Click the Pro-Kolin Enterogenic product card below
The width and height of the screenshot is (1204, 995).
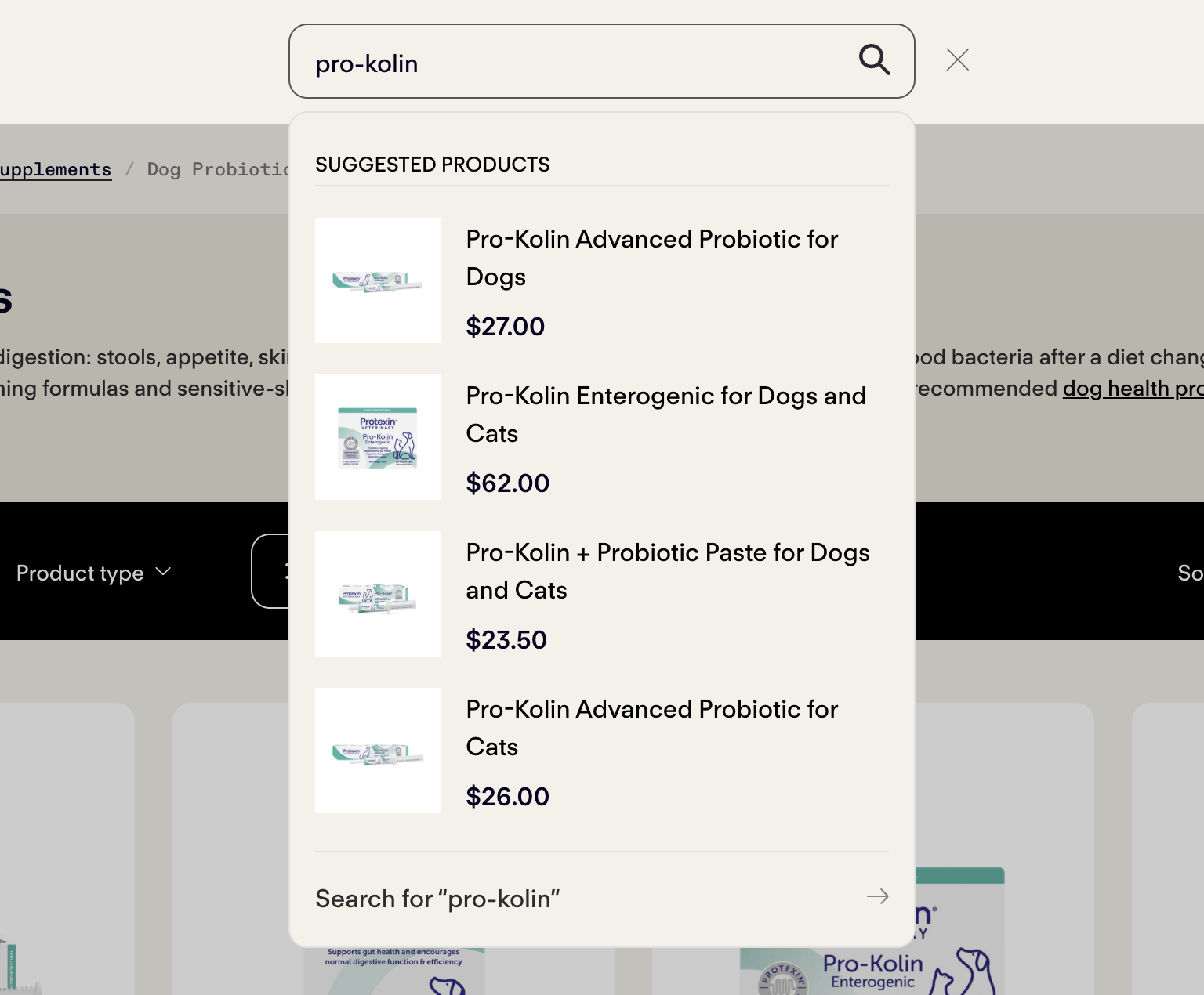[x=872, y=931]
